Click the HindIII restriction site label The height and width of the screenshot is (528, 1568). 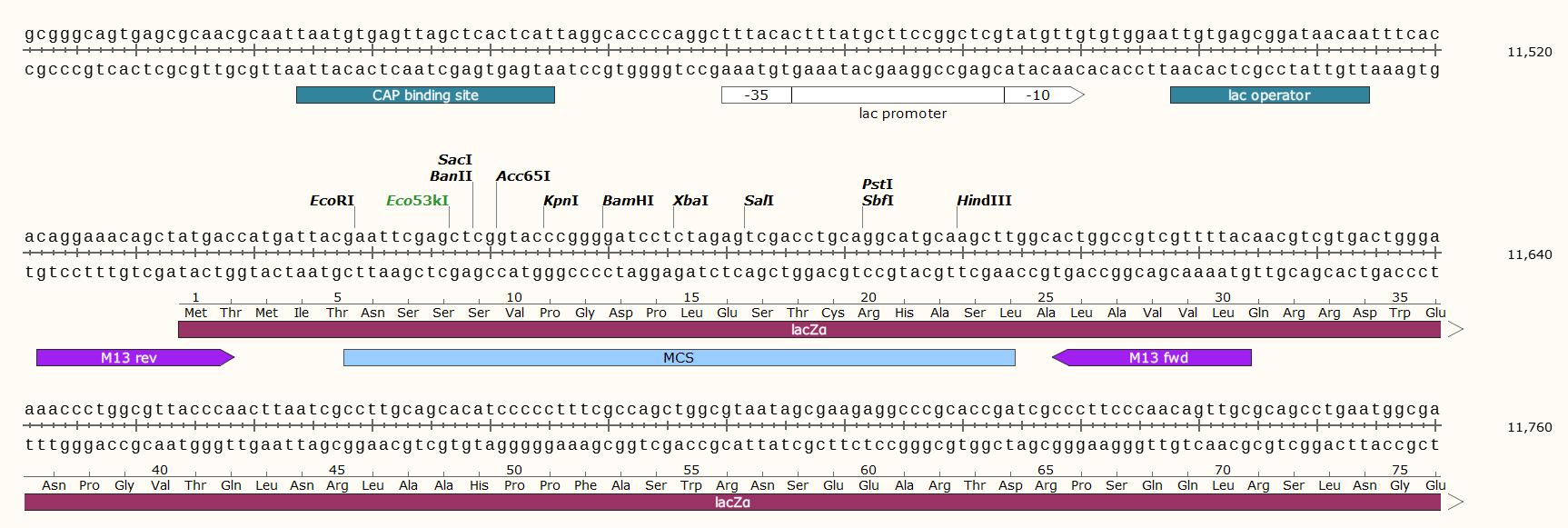[984, 201]
